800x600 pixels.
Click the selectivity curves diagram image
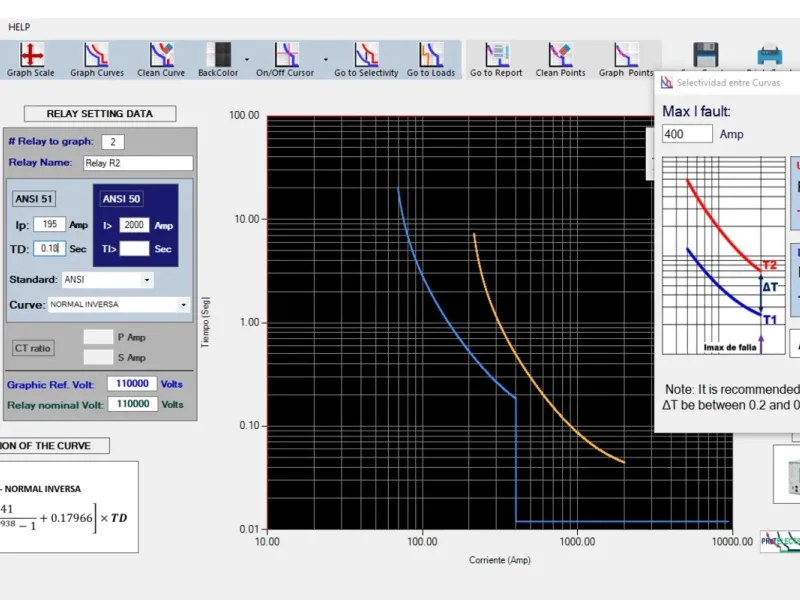coord(724,256)
